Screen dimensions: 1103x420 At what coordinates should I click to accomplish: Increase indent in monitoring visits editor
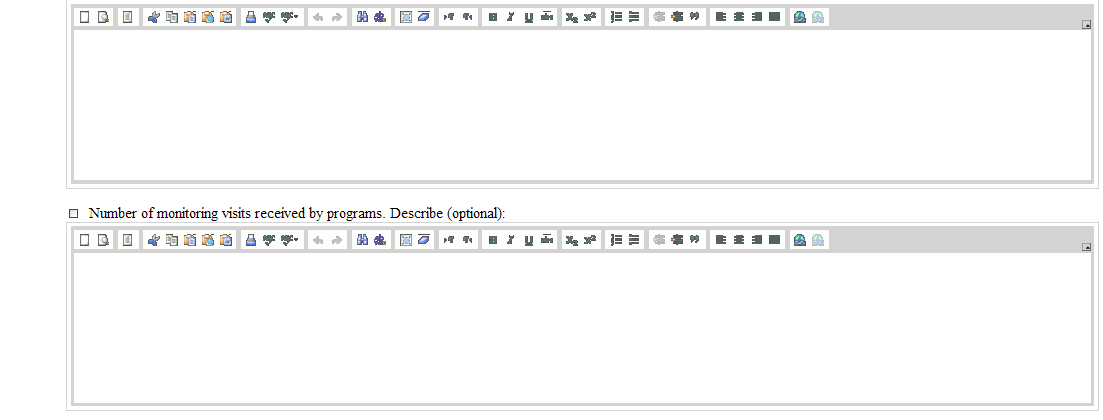[677, 240]
